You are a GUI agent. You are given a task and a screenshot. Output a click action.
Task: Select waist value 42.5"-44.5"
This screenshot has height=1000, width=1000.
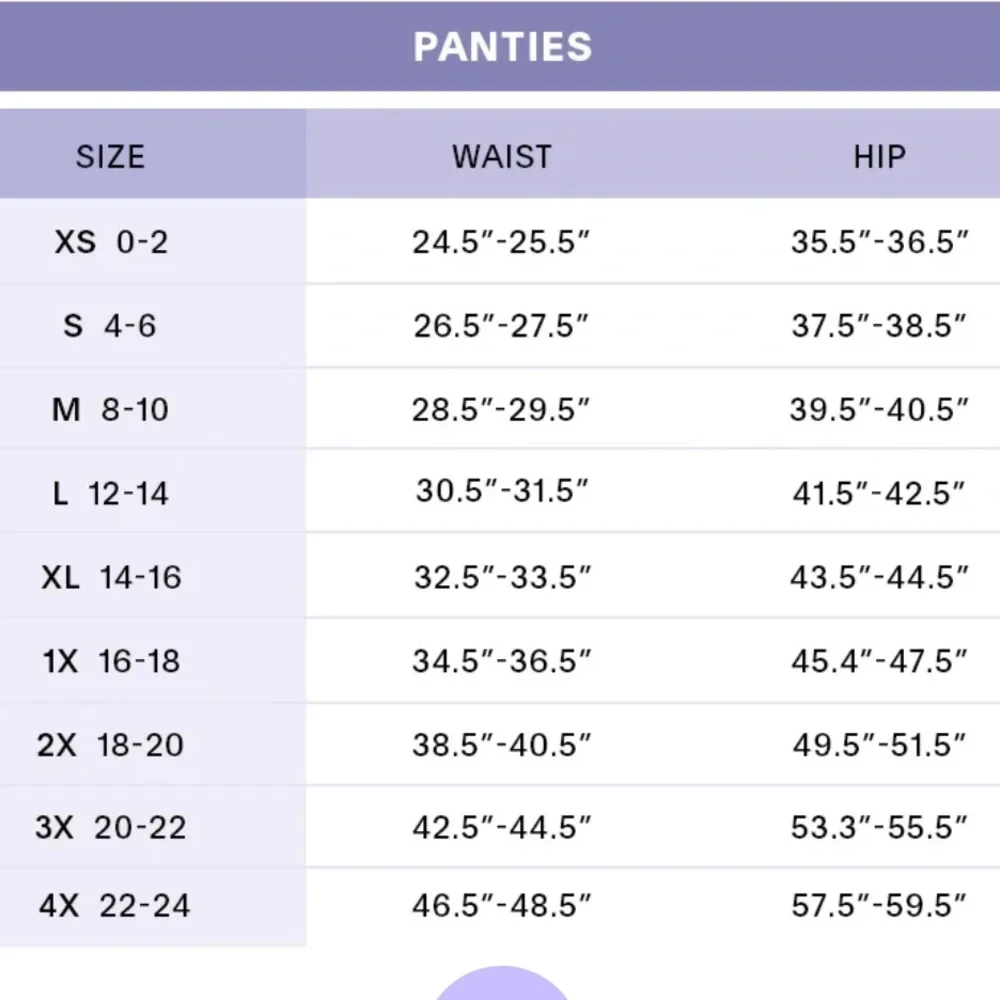coord(501,828)
